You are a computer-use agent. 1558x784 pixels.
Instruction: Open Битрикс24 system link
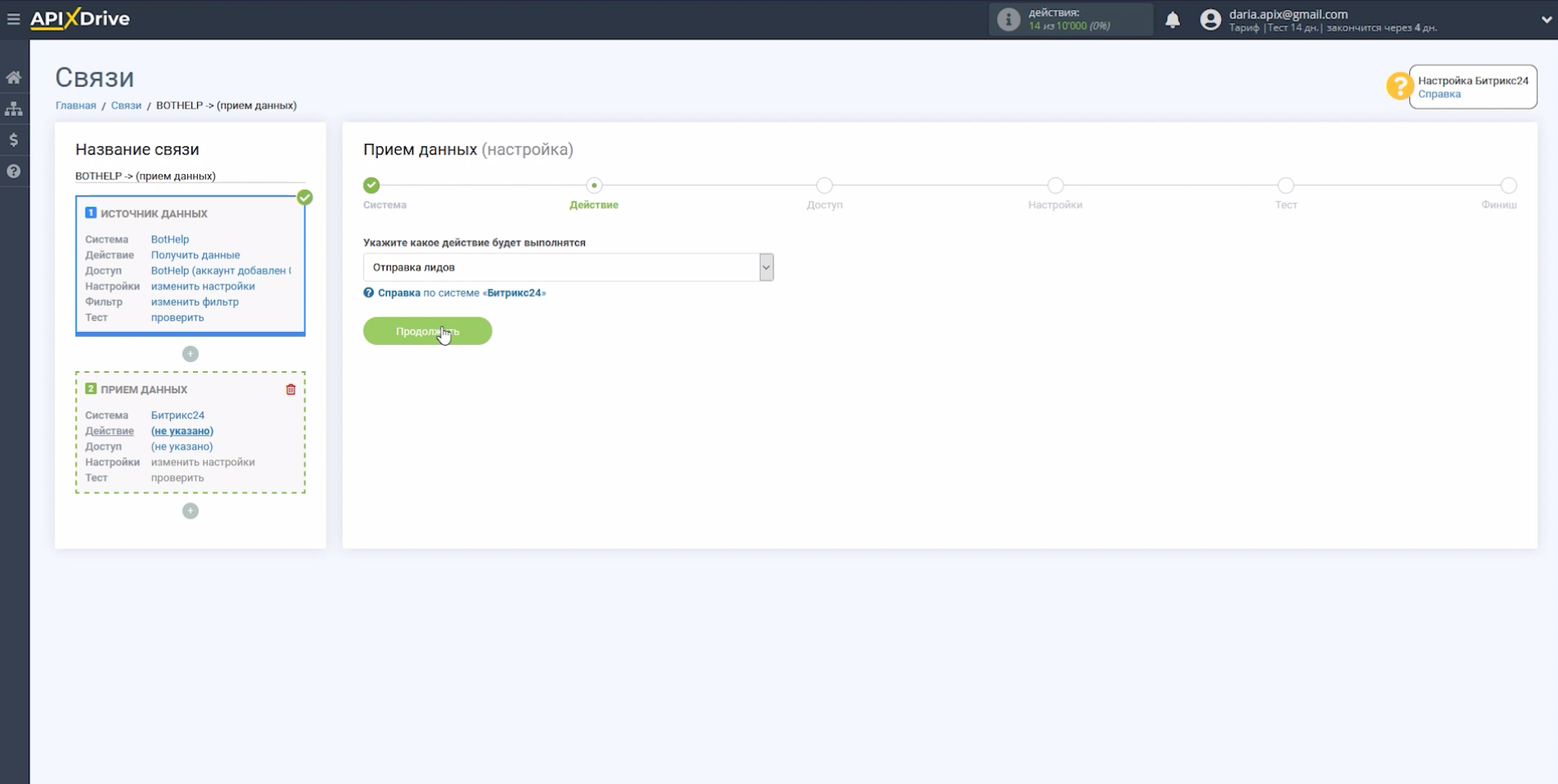pos(177,415)
